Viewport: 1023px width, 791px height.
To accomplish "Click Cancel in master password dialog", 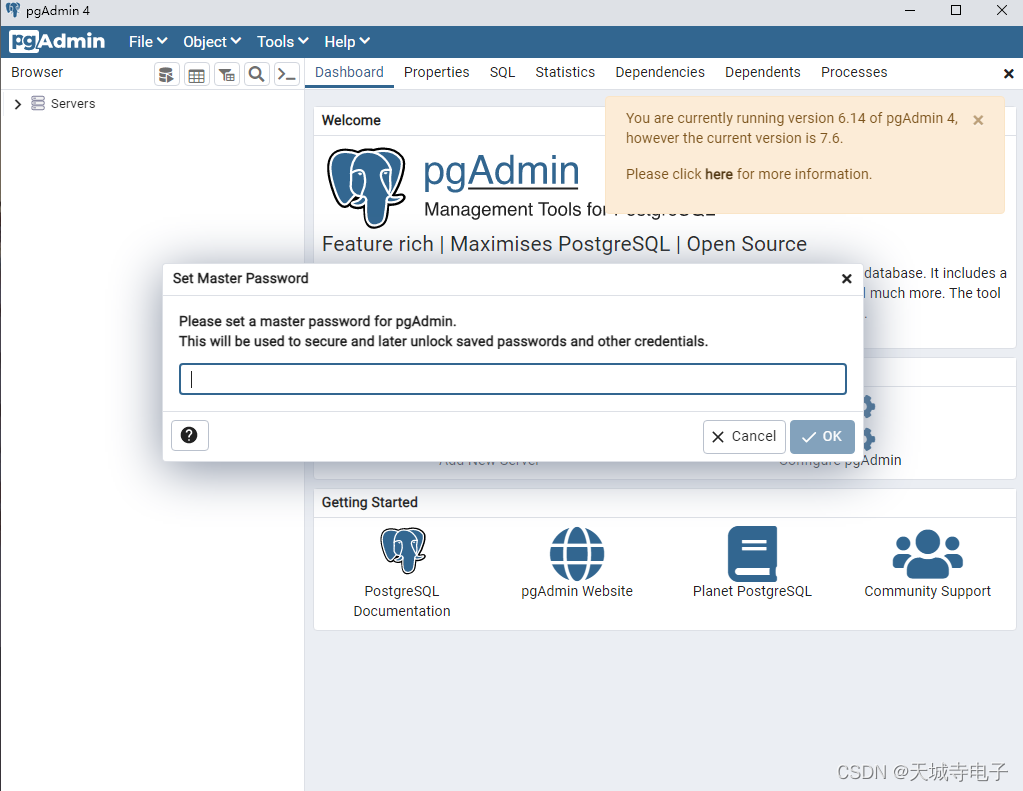I will [x=744, y=437].
